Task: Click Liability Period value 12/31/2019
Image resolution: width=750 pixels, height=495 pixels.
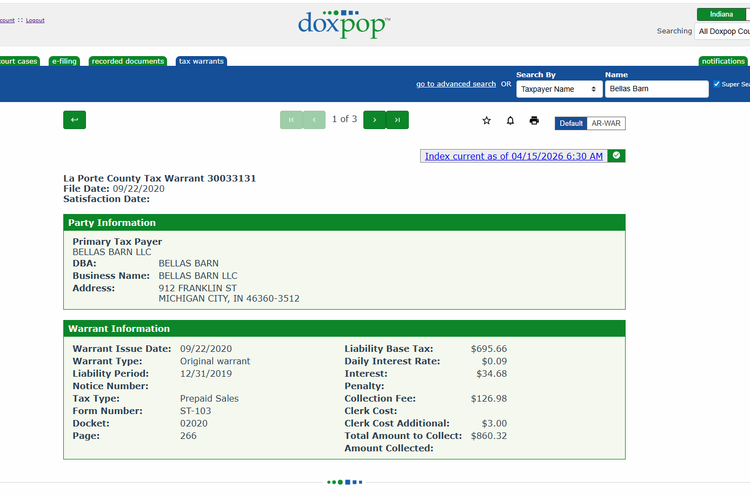Action: pos(206,374)
